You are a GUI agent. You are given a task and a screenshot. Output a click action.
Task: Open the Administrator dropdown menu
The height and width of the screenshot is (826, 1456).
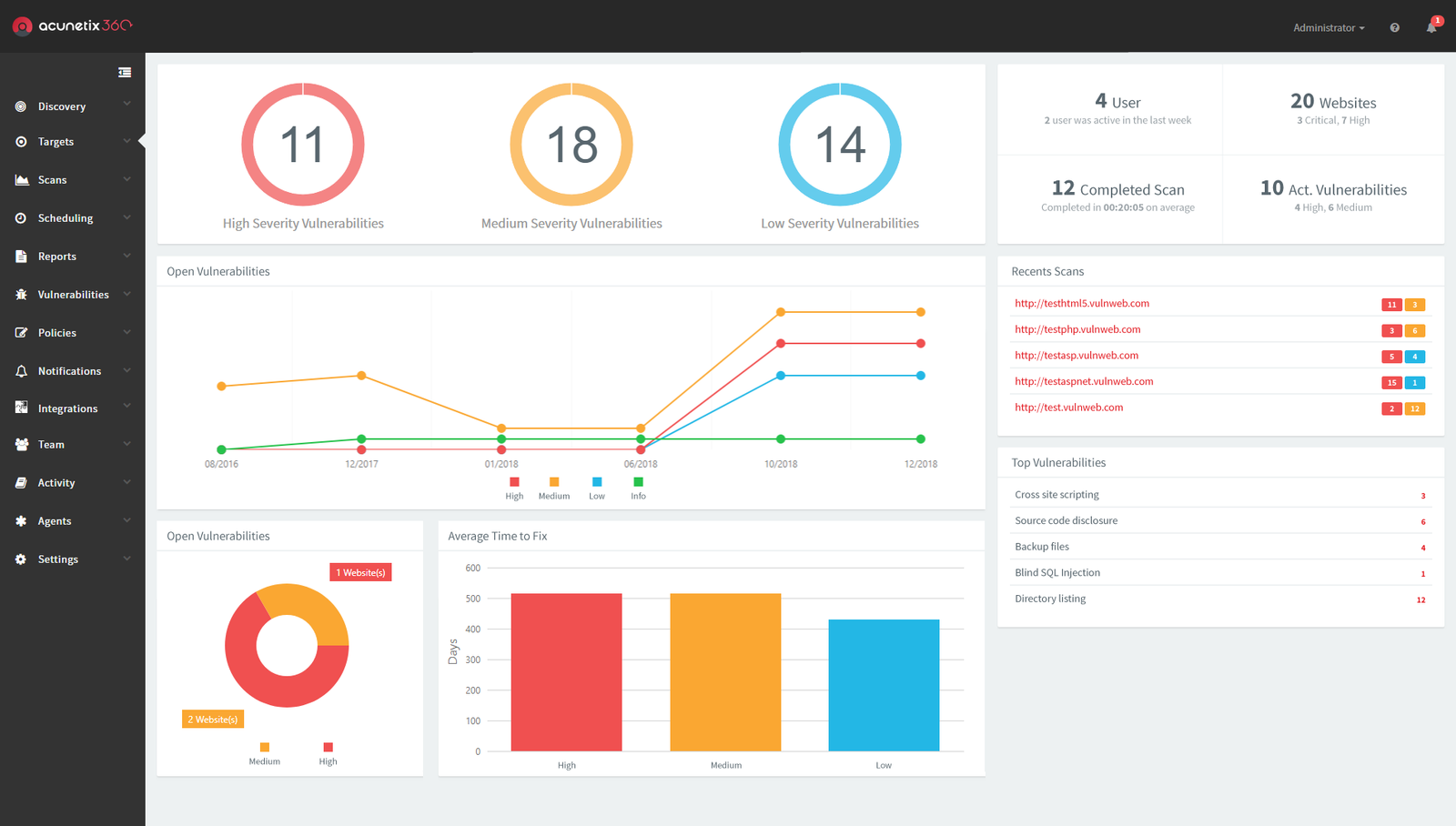[x=1329, y=27]
